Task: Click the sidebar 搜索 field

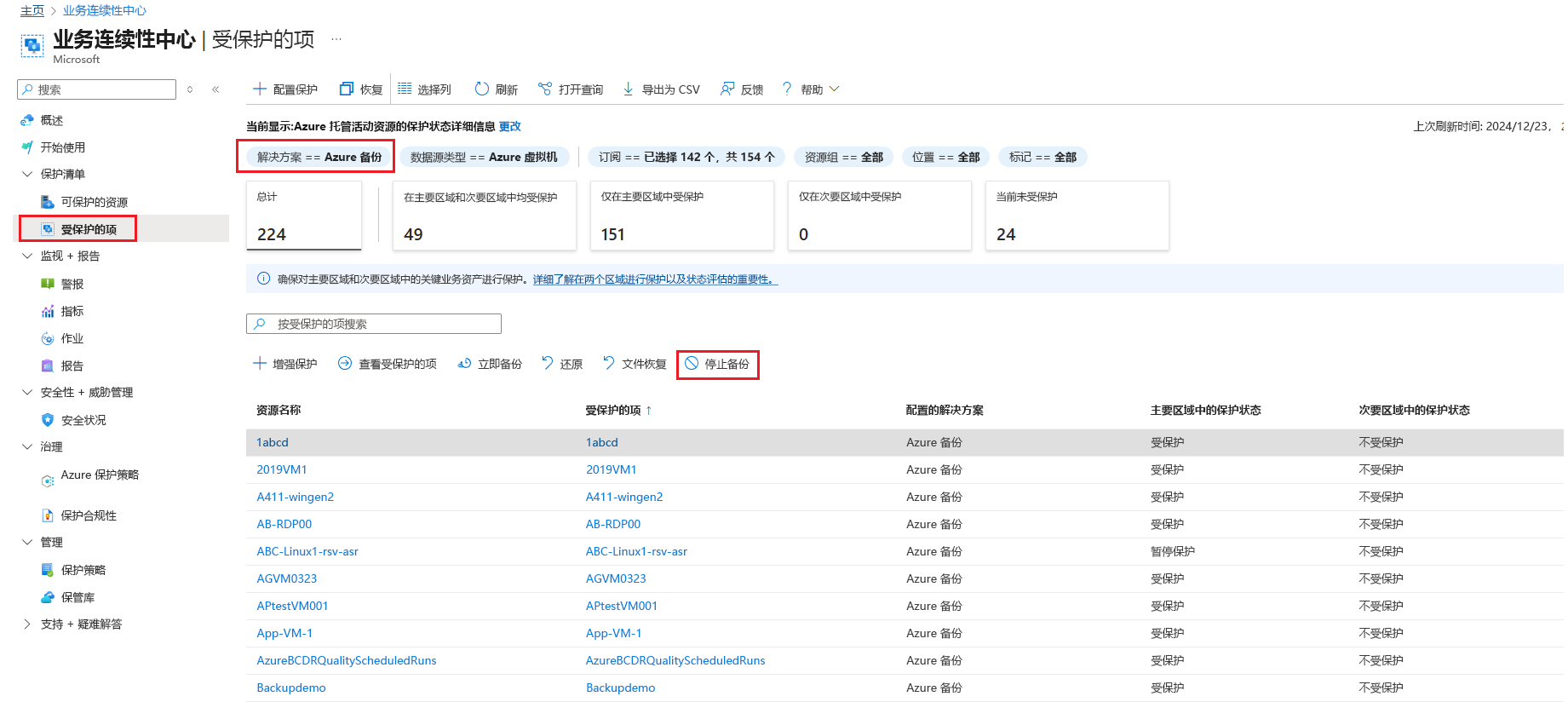Action: tap(96, 89)
